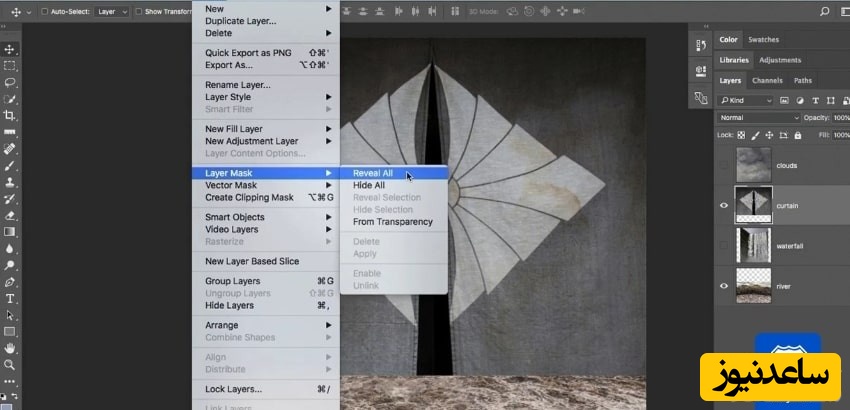
Task: Pick the Lasso tool
Action: pyautogui.click(x=10, y=82)
